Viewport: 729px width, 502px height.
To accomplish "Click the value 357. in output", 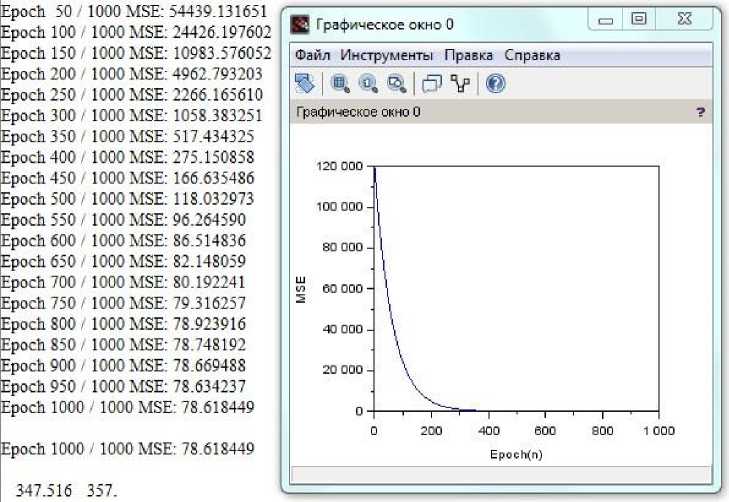I will [x=102, y=491].
